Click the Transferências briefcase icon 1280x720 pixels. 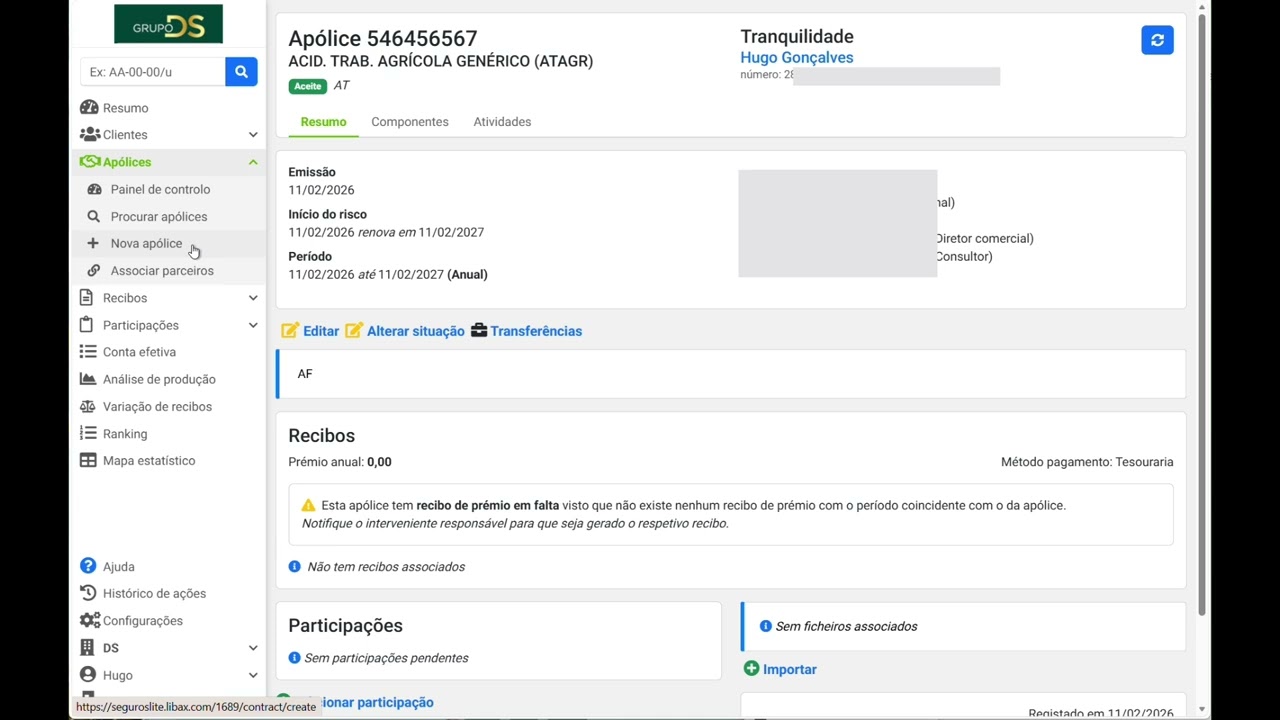click(479, 331)
